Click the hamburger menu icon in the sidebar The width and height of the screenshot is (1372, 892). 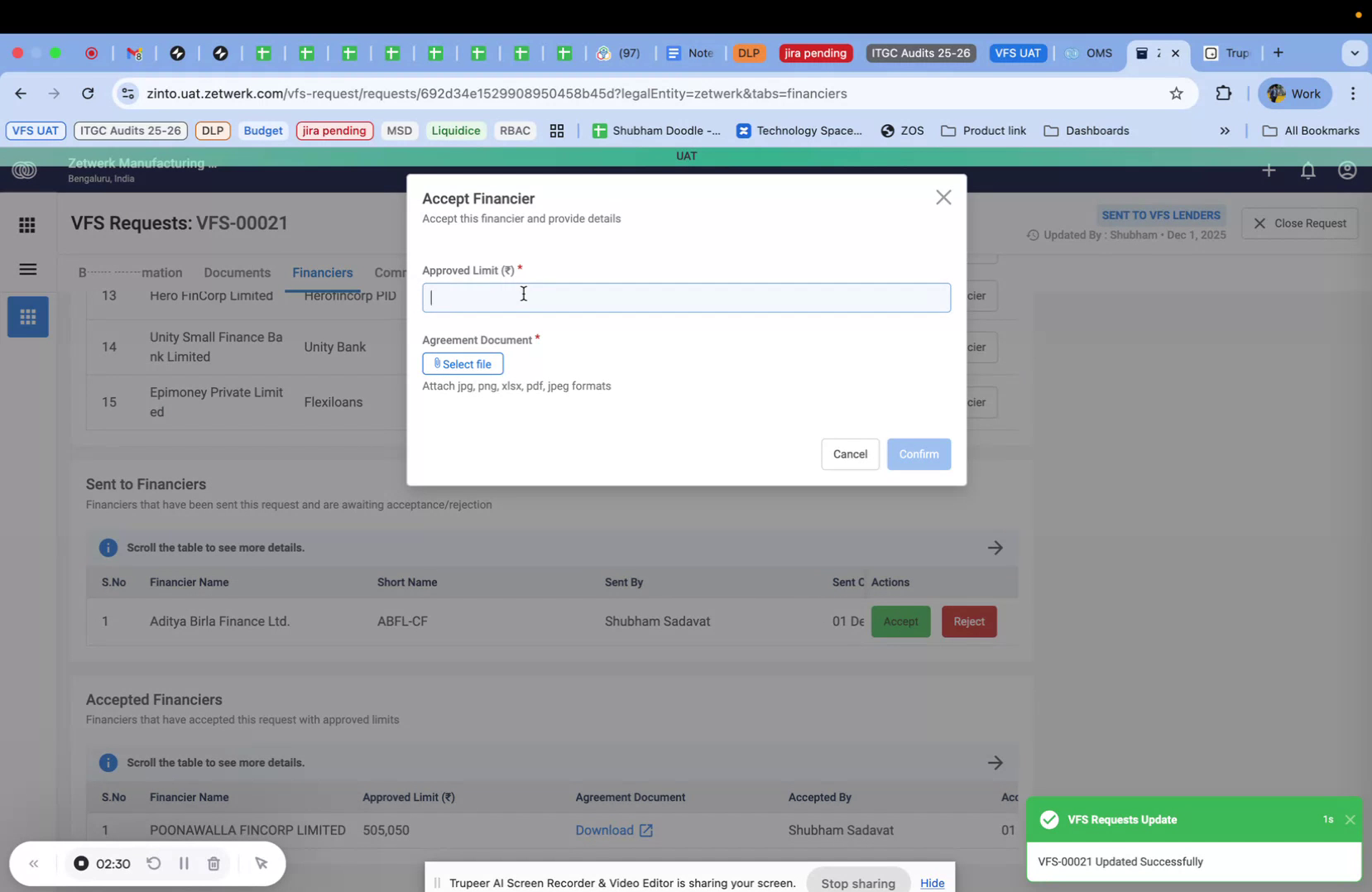point(27,269)
